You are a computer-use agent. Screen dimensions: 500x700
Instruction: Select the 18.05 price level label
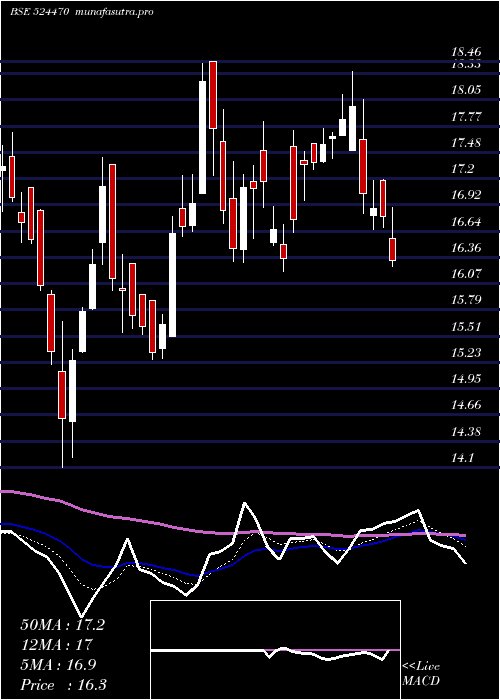[x=467, y=90]
